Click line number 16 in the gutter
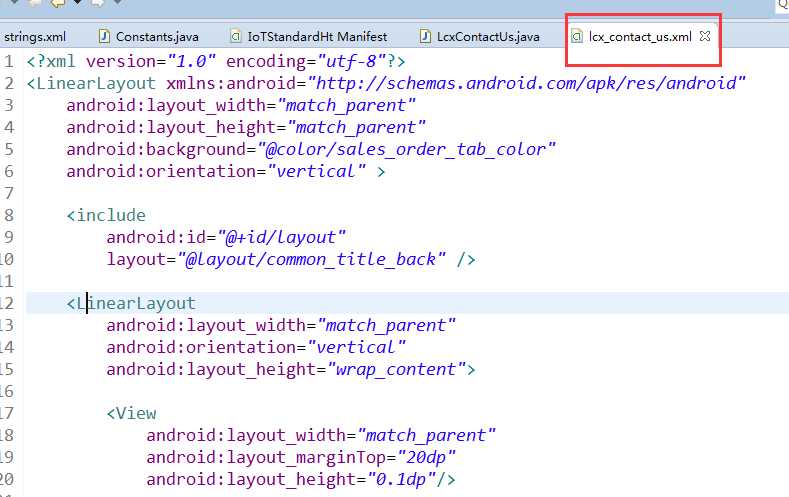Image resolution: width=789 pixels, height=497 pixels. coord(7,391)
